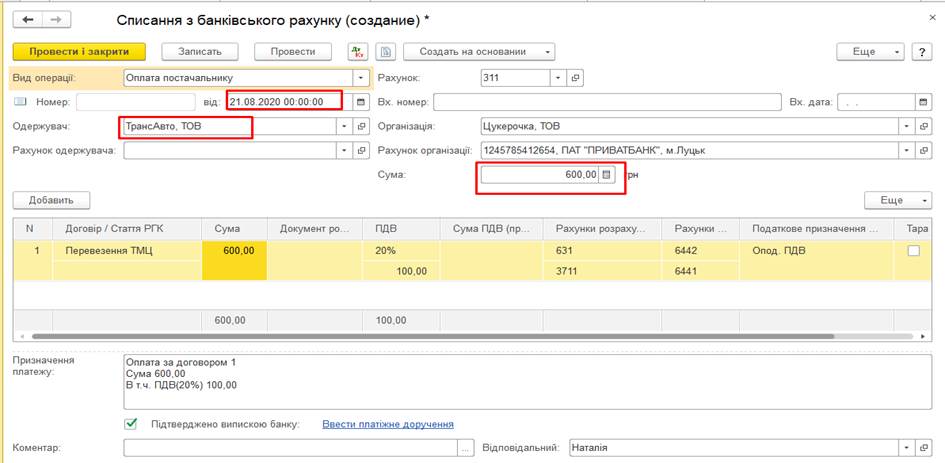Open calendar picker for document date
Viewport: 945px width, 463px height.
point(361,101)
